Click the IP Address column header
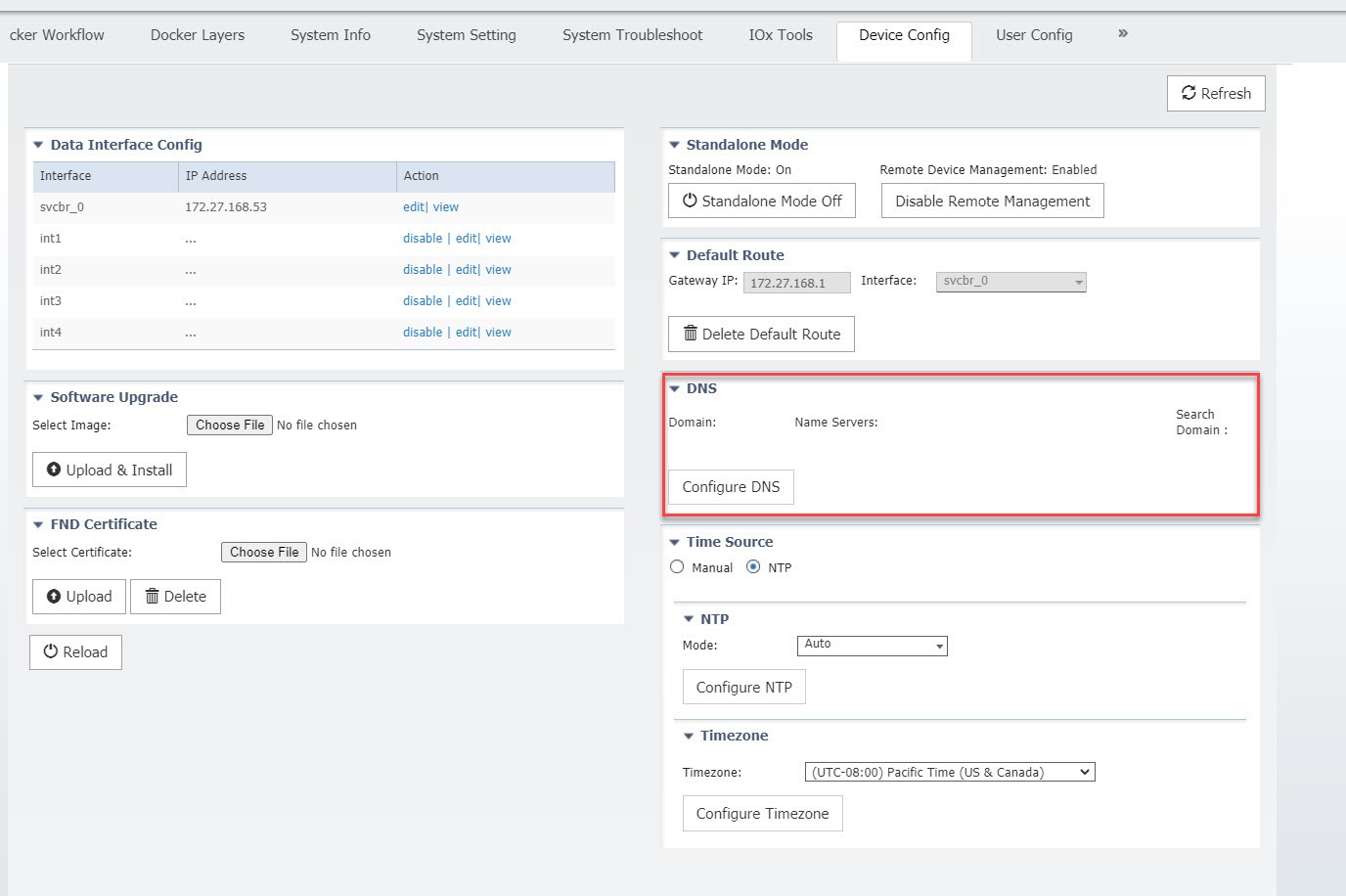 point(288,176)
